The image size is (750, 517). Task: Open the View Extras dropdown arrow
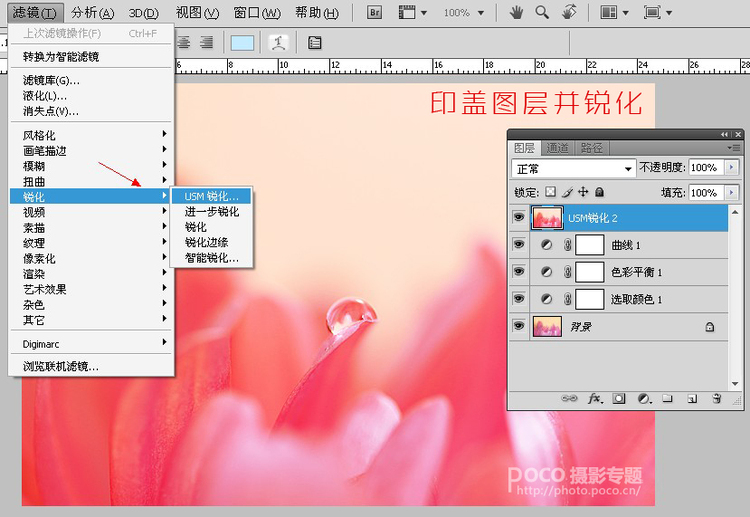(423, 13)
